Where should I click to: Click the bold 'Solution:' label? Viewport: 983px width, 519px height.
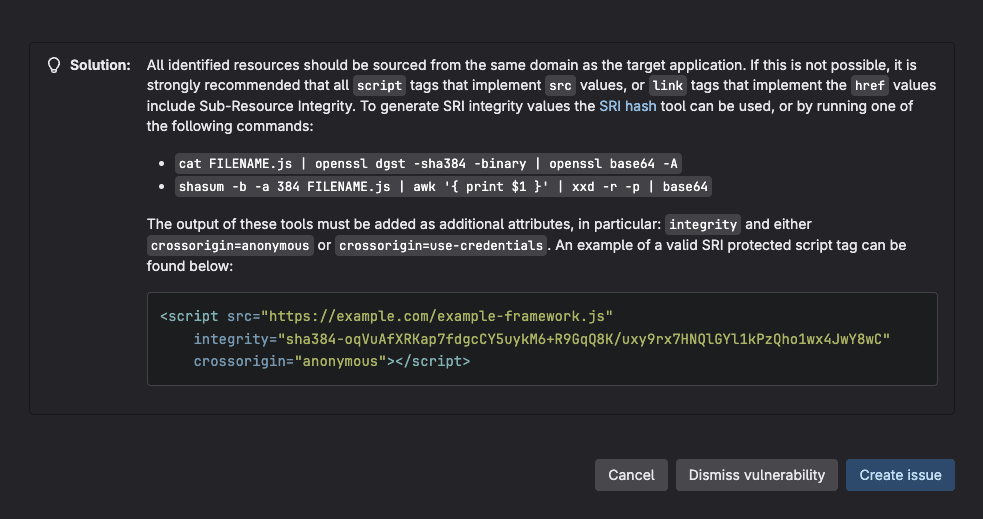pyautogui.click(x=100, y=65)
